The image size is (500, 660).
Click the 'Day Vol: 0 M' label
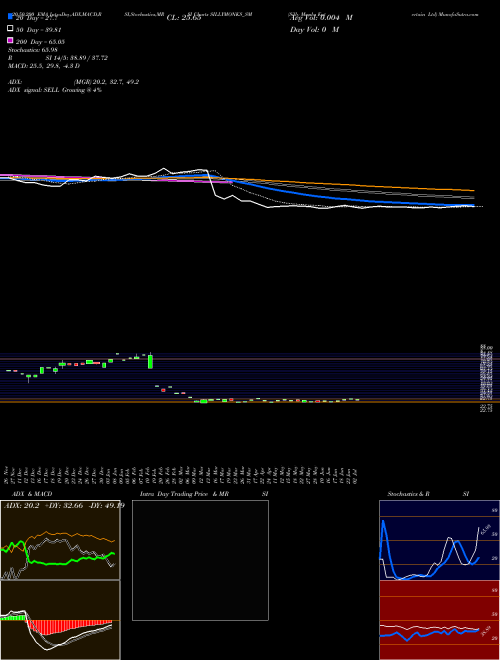click(x=314, y=30)
